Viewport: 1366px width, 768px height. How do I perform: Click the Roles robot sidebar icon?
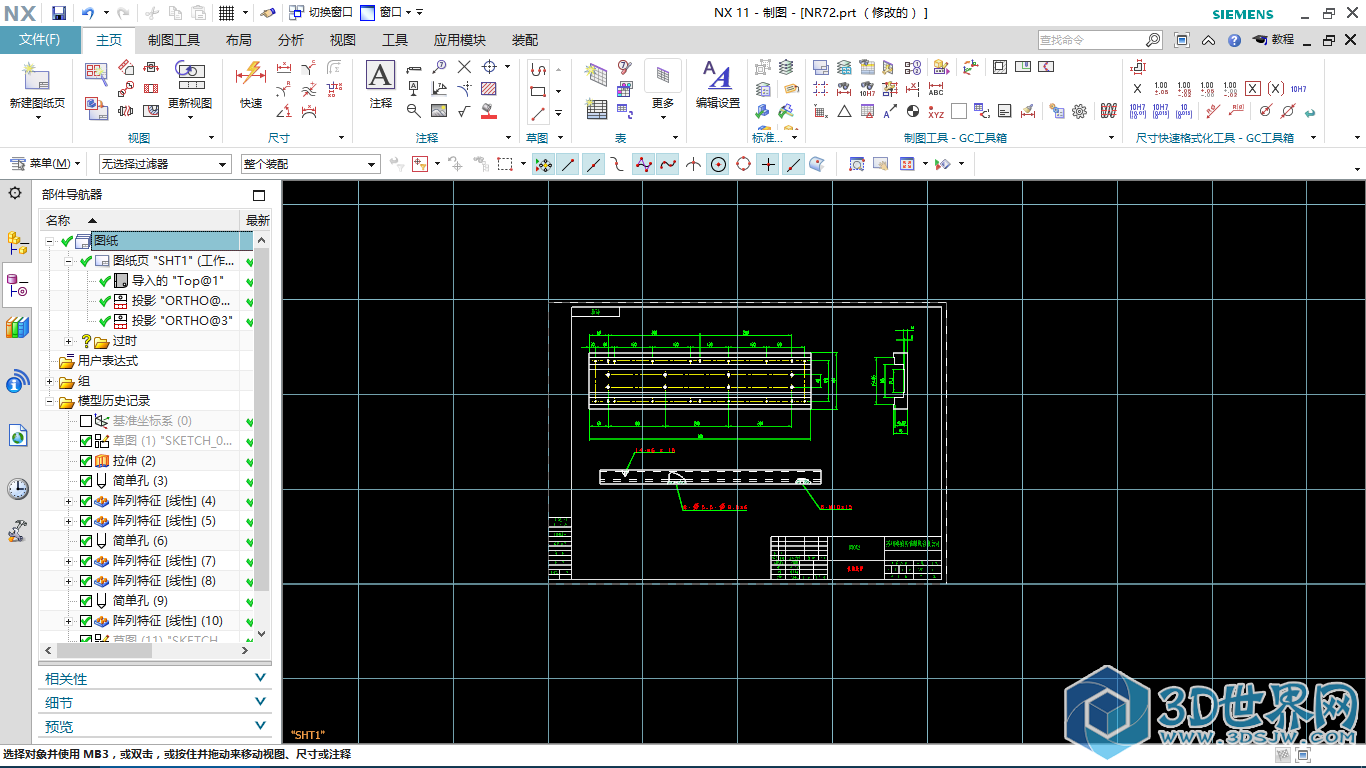17,531
